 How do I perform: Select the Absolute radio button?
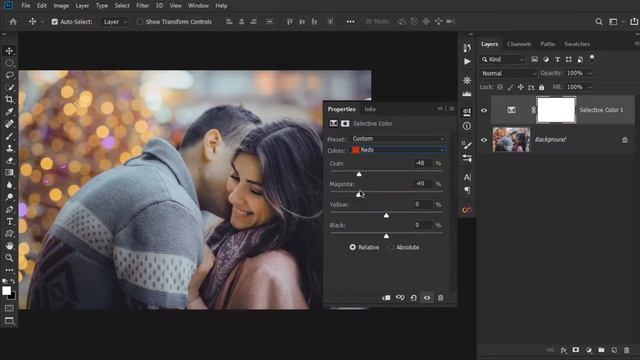click(391, 247)
